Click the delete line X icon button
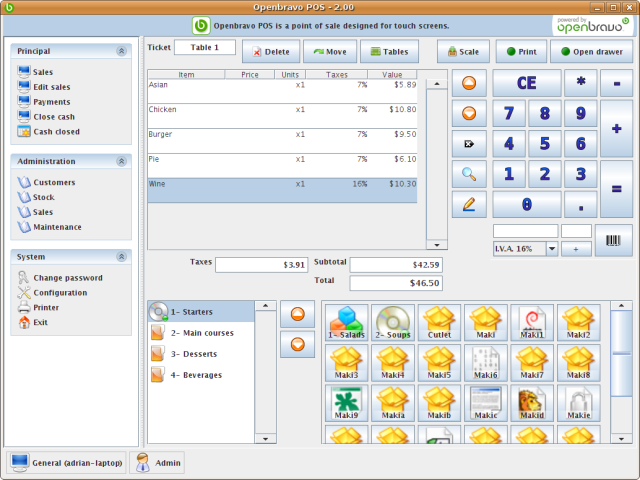 (469, 144)
